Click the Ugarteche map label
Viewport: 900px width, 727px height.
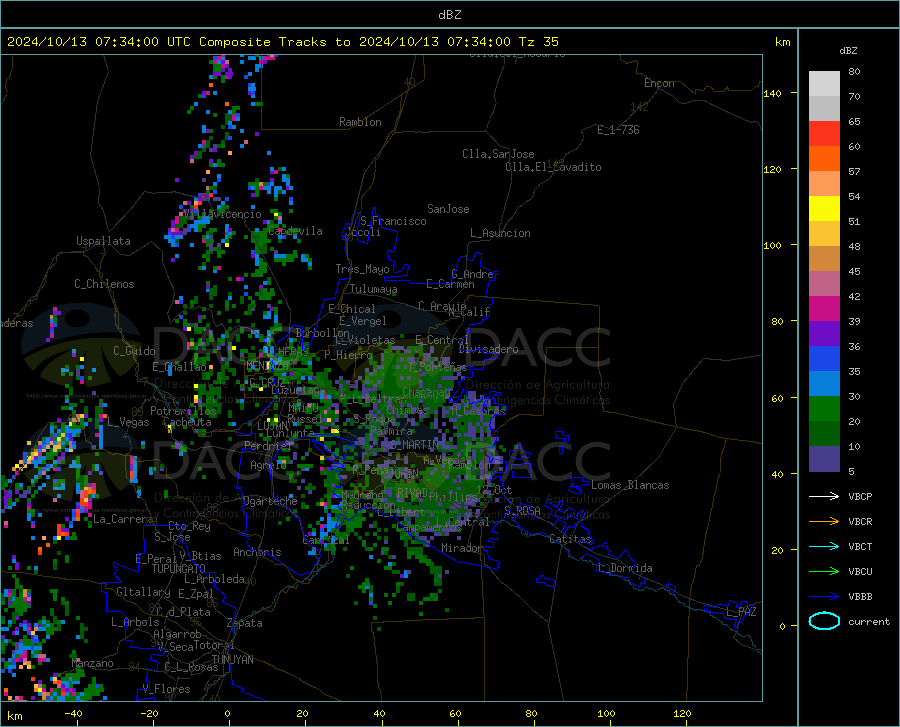click(270, 501)
